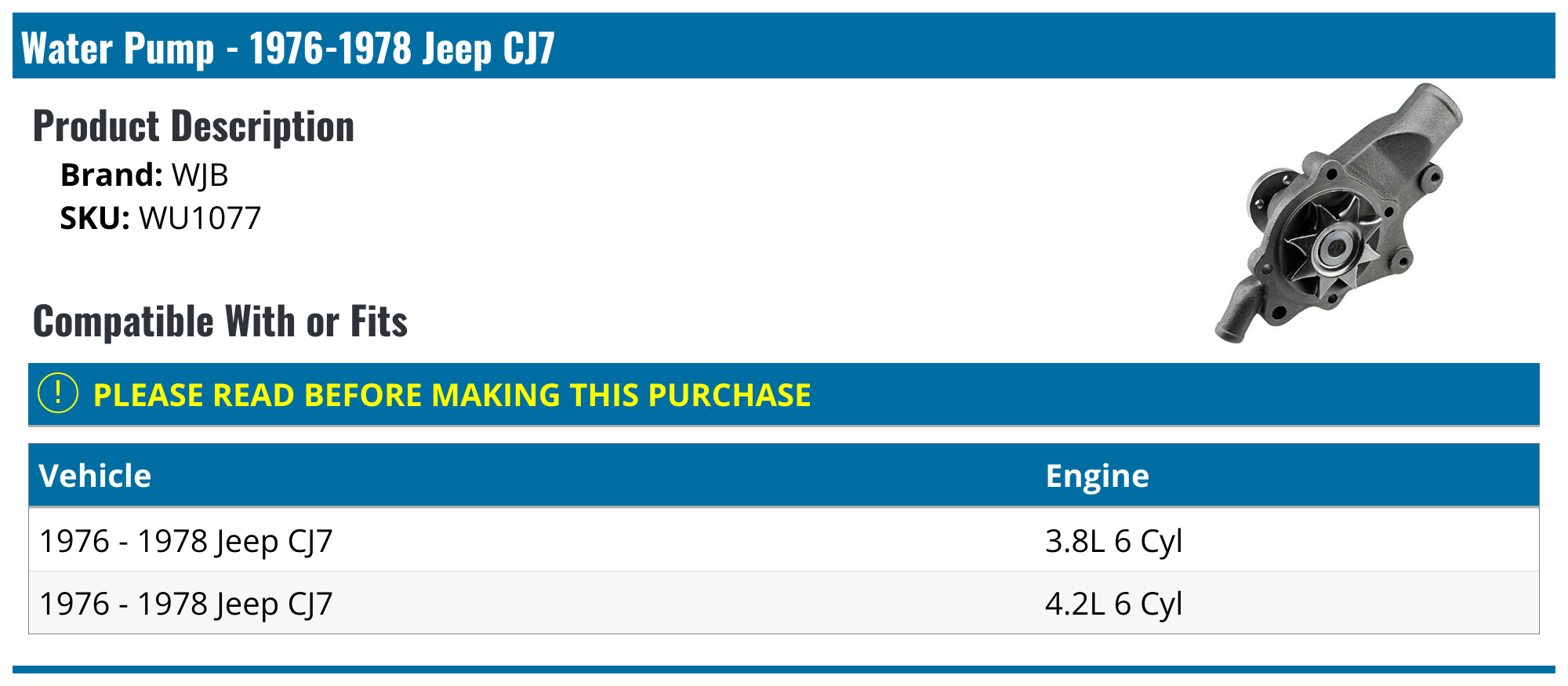Click the yellow exclamation warning icon

pyautogui.click(x=58, y=394)
